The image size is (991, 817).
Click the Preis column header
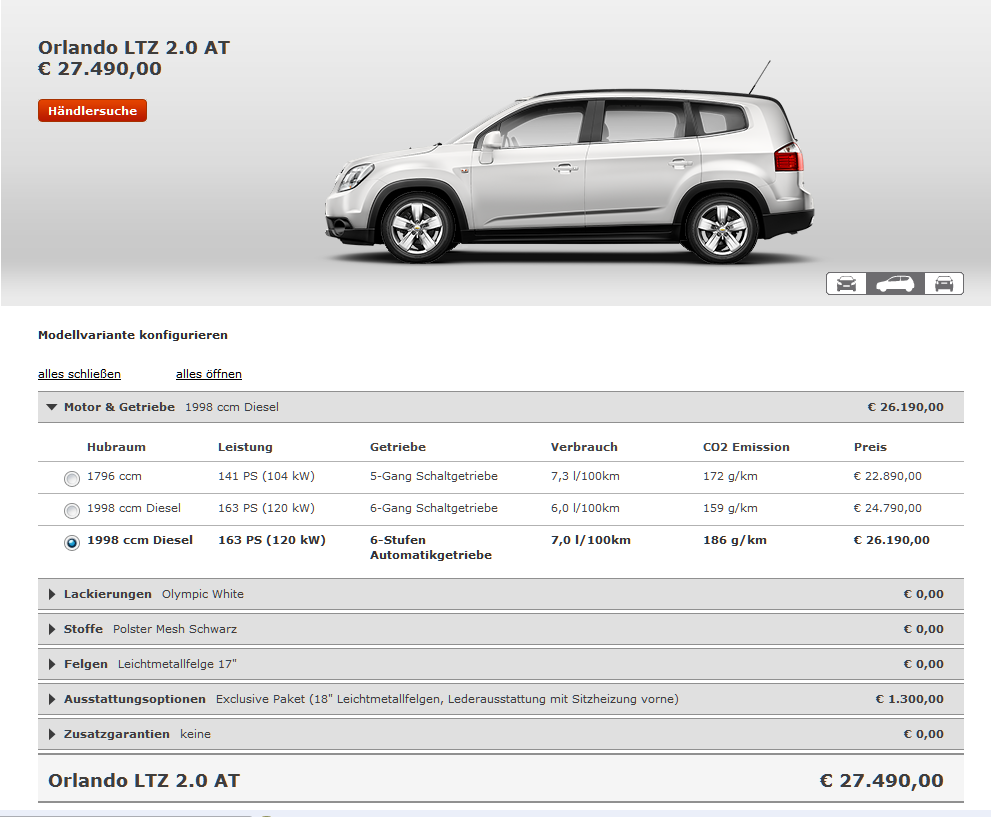pyautogui.click(x=870, y=447)
